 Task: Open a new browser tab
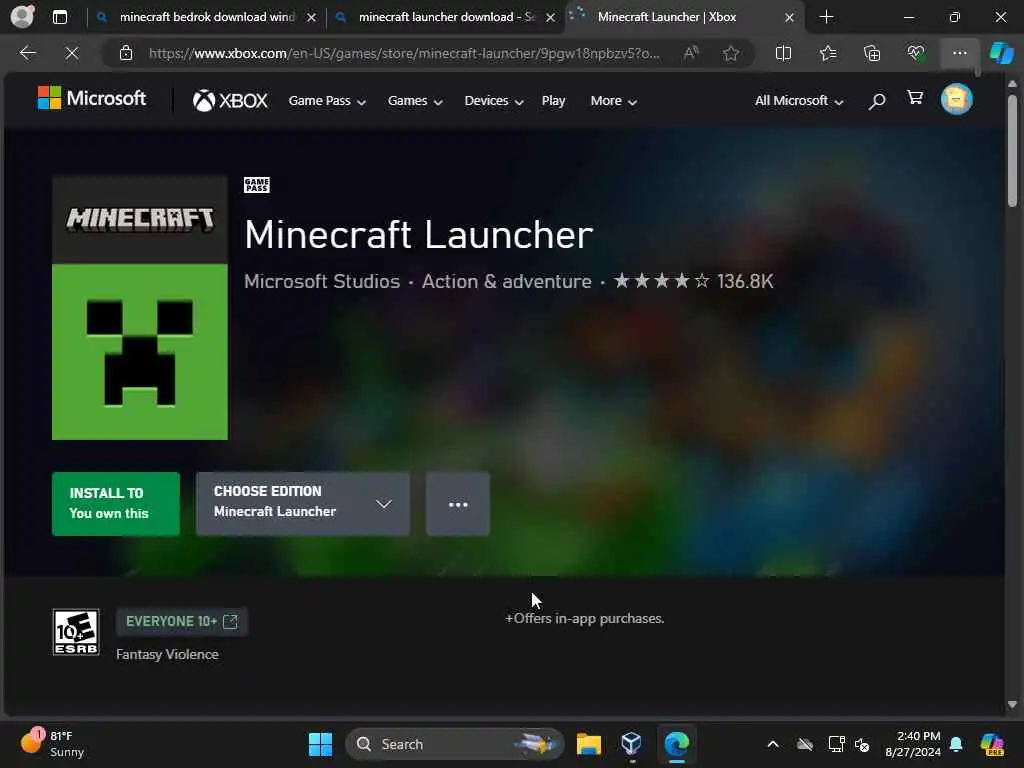tap(826, 17)
